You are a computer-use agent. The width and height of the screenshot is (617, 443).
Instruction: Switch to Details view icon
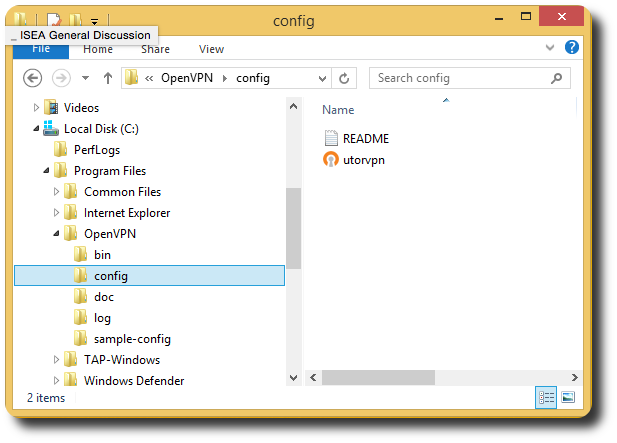[546, 398]
